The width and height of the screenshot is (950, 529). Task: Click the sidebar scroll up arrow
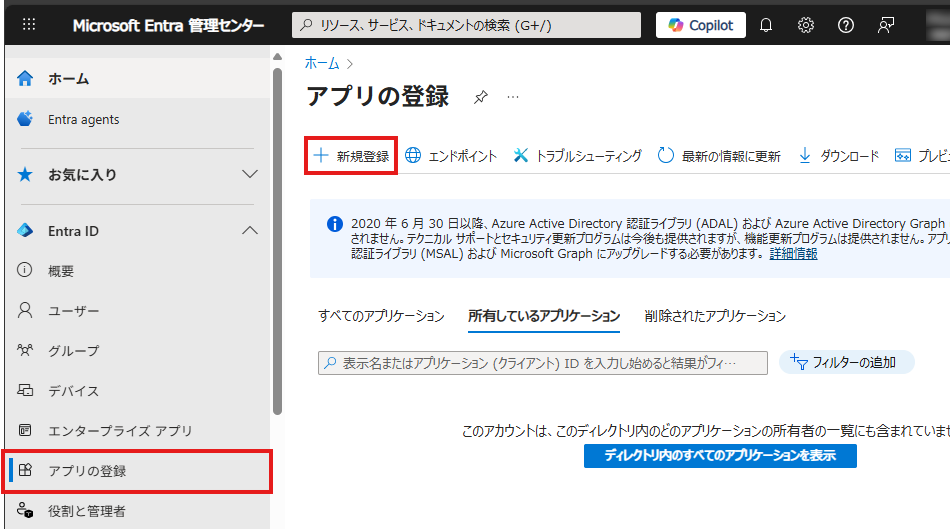tap(277, 57)
